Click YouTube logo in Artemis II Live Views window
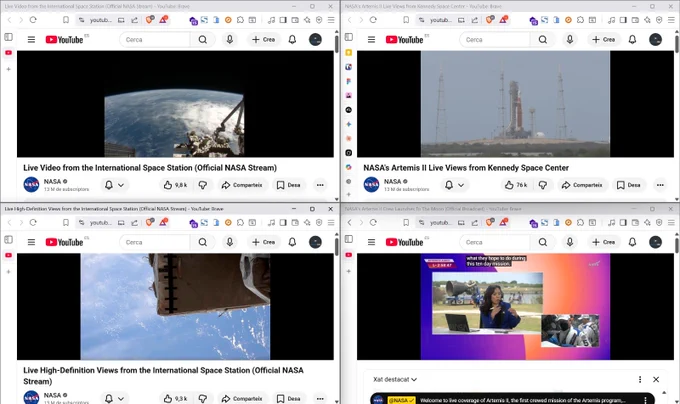The image size is (680, 404). 404,39
